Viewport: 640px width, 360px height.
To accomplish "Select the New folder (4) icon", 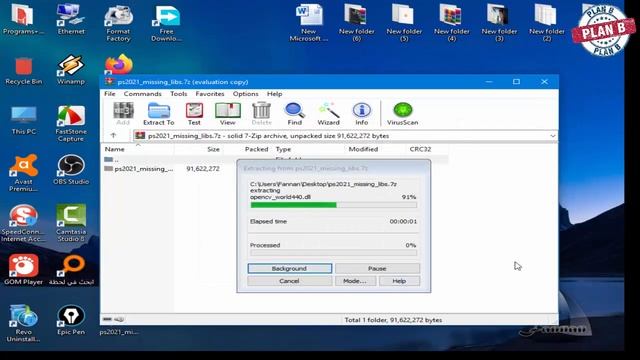I will point(451,23).
